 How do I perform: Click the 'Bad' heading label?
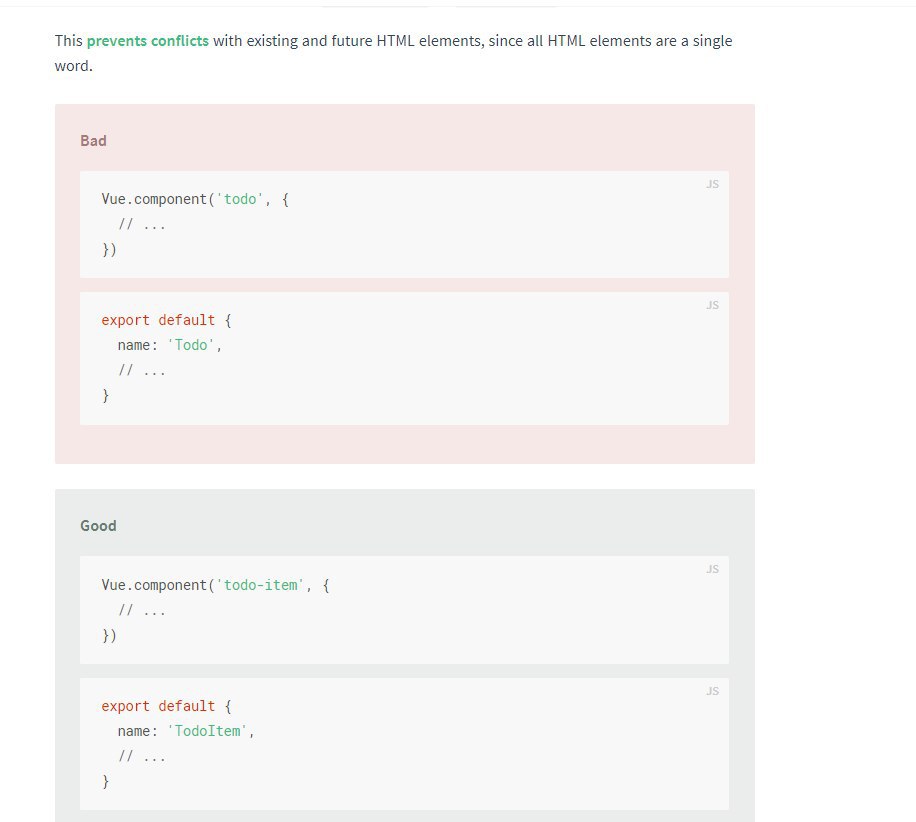(93, 141)
